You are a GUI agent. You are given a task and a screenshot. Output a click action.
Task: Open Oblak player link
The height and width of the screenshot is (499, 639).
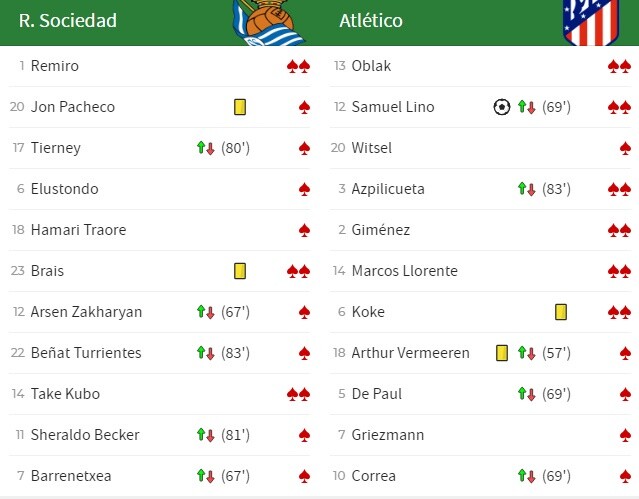(371, 66)
